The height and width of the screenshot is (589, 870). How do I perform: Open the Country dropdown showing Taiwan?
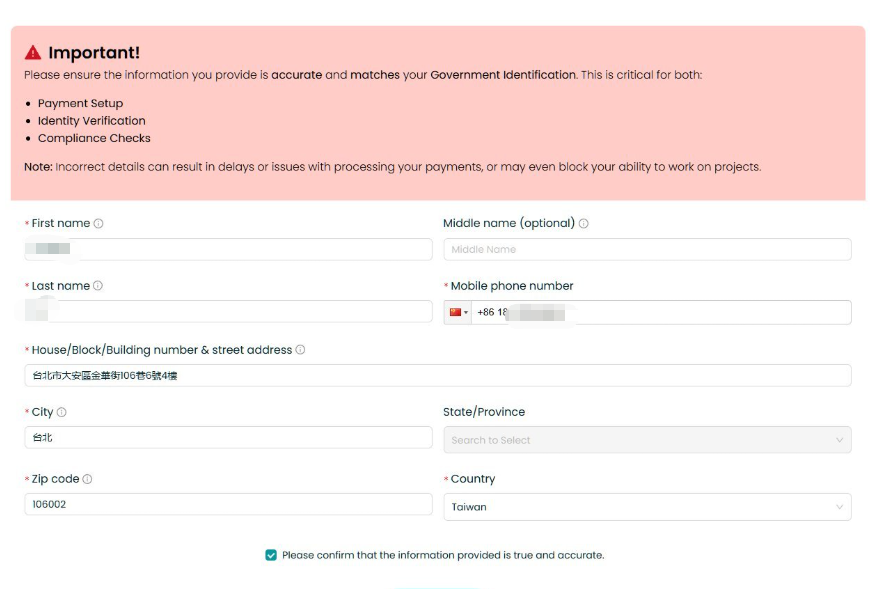[647, 507]
